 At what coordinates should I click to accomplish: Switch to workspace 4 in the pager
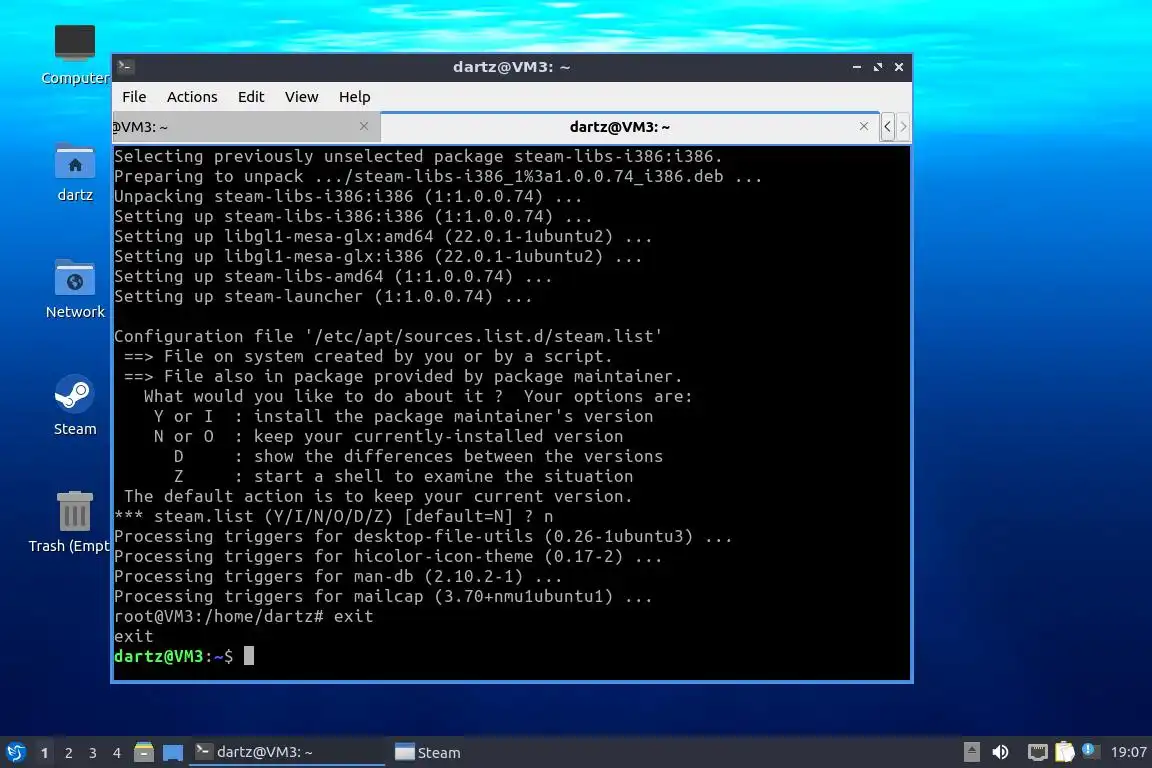point(117,753)
